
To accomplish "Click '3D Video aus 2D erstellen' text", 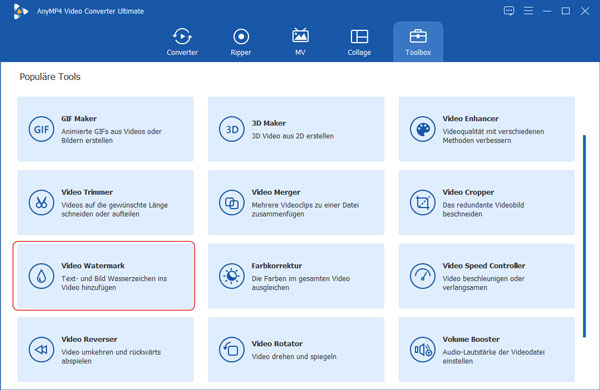I will 293,136.
